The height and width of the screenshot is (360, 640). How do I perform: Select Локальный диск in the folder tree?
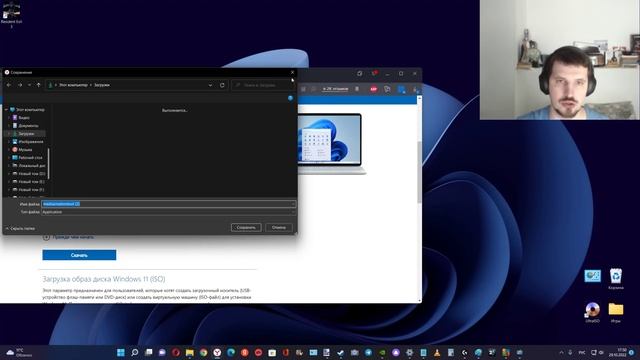(32, 166)
